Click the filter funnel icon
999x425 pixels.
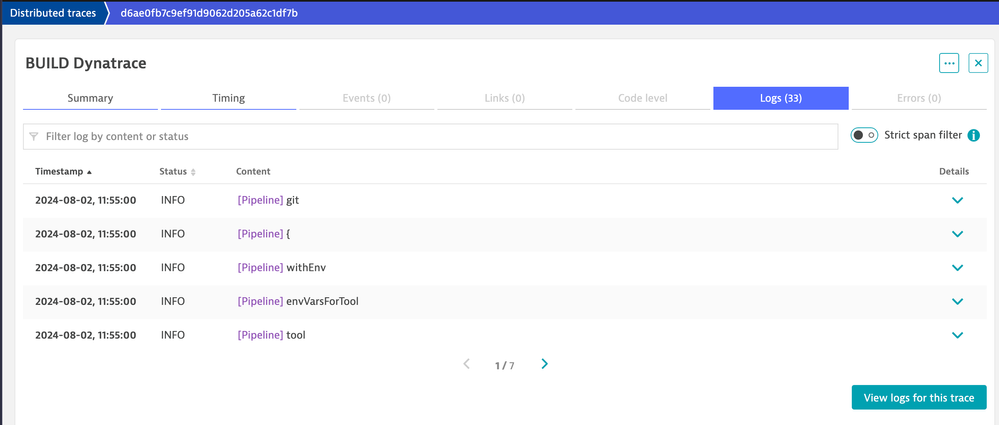pyautogui.click(x=34, y=136)
